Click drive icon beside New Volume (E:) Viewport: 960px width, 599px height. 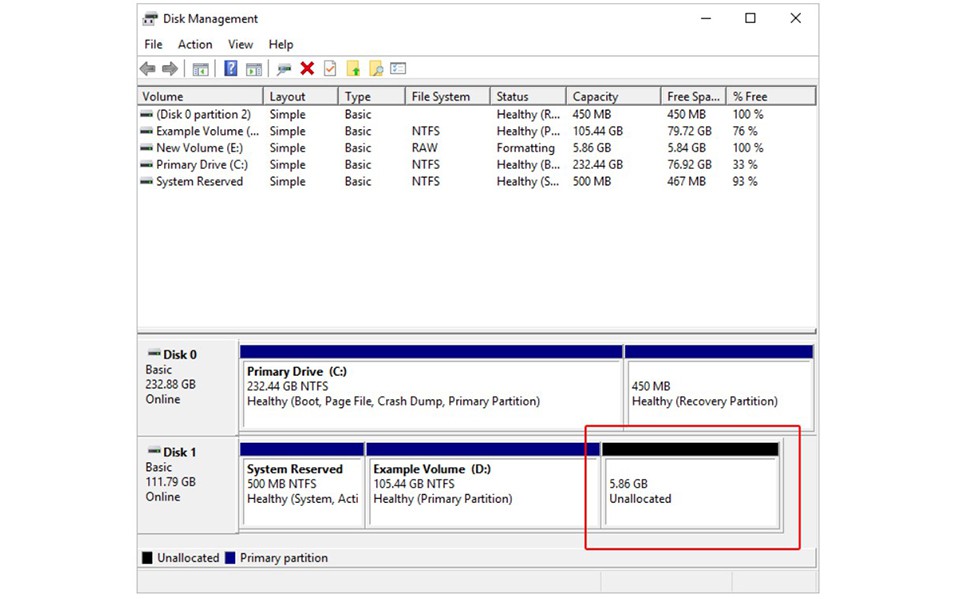click(146, 148)
